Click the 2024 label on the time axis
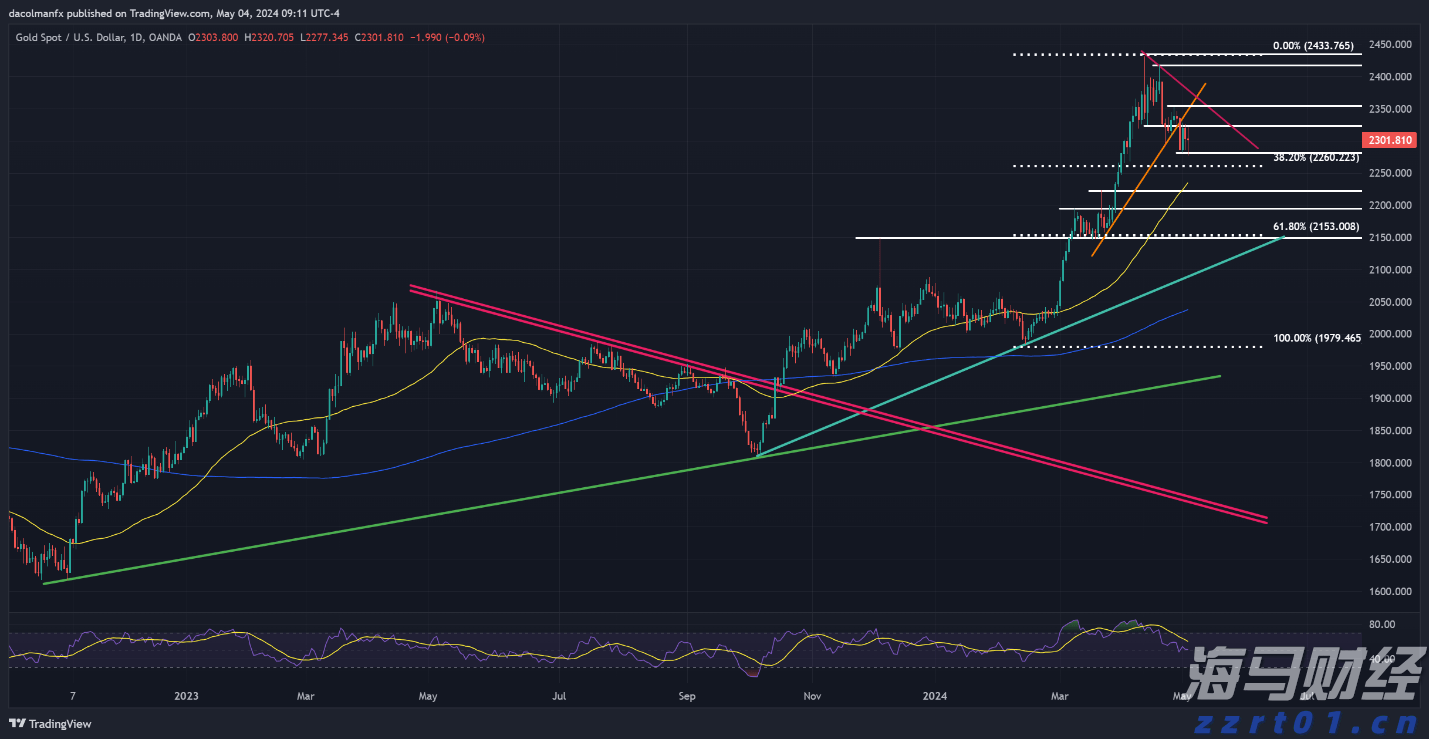 point(934,696)
